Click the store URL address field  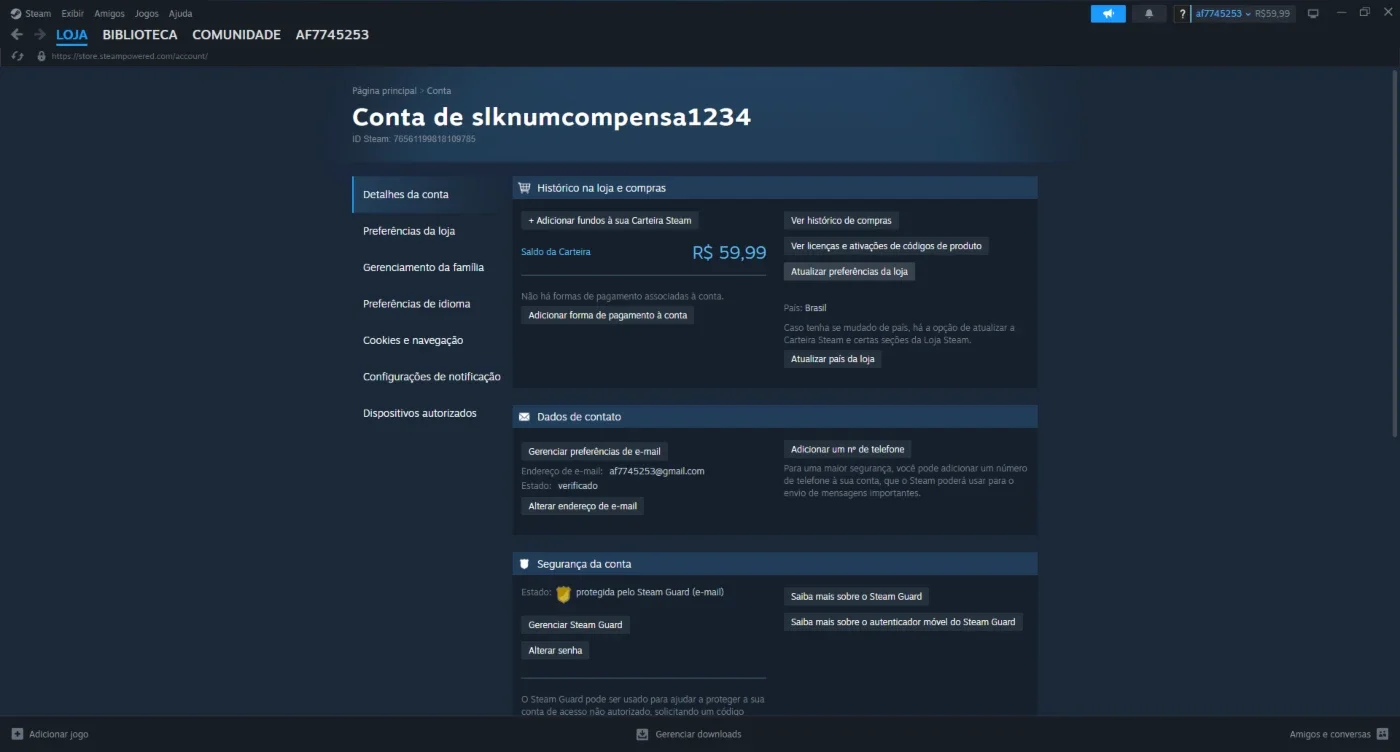129,56
